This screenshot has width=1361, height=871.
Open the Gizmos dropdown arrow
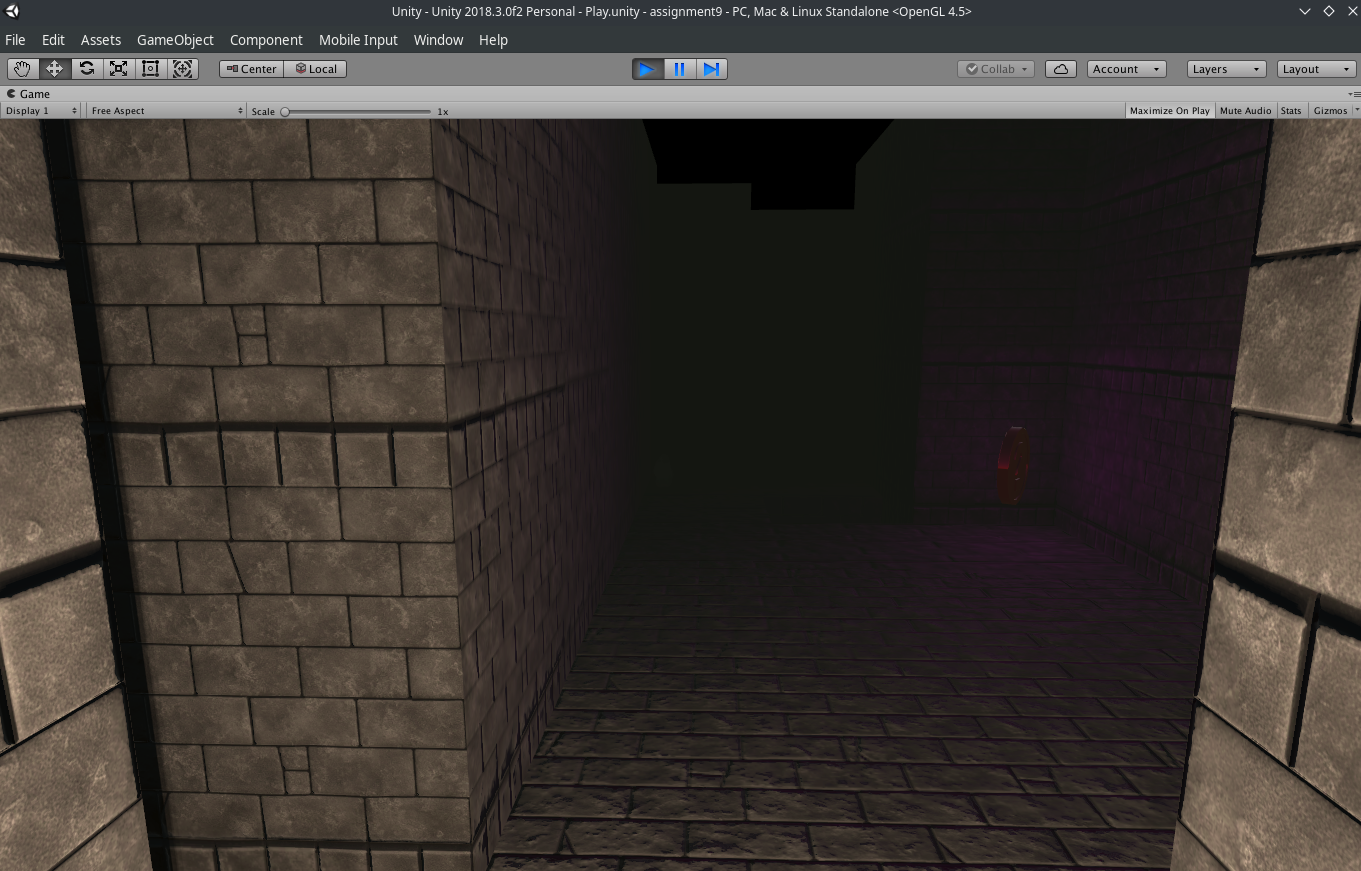[1356, 111]
